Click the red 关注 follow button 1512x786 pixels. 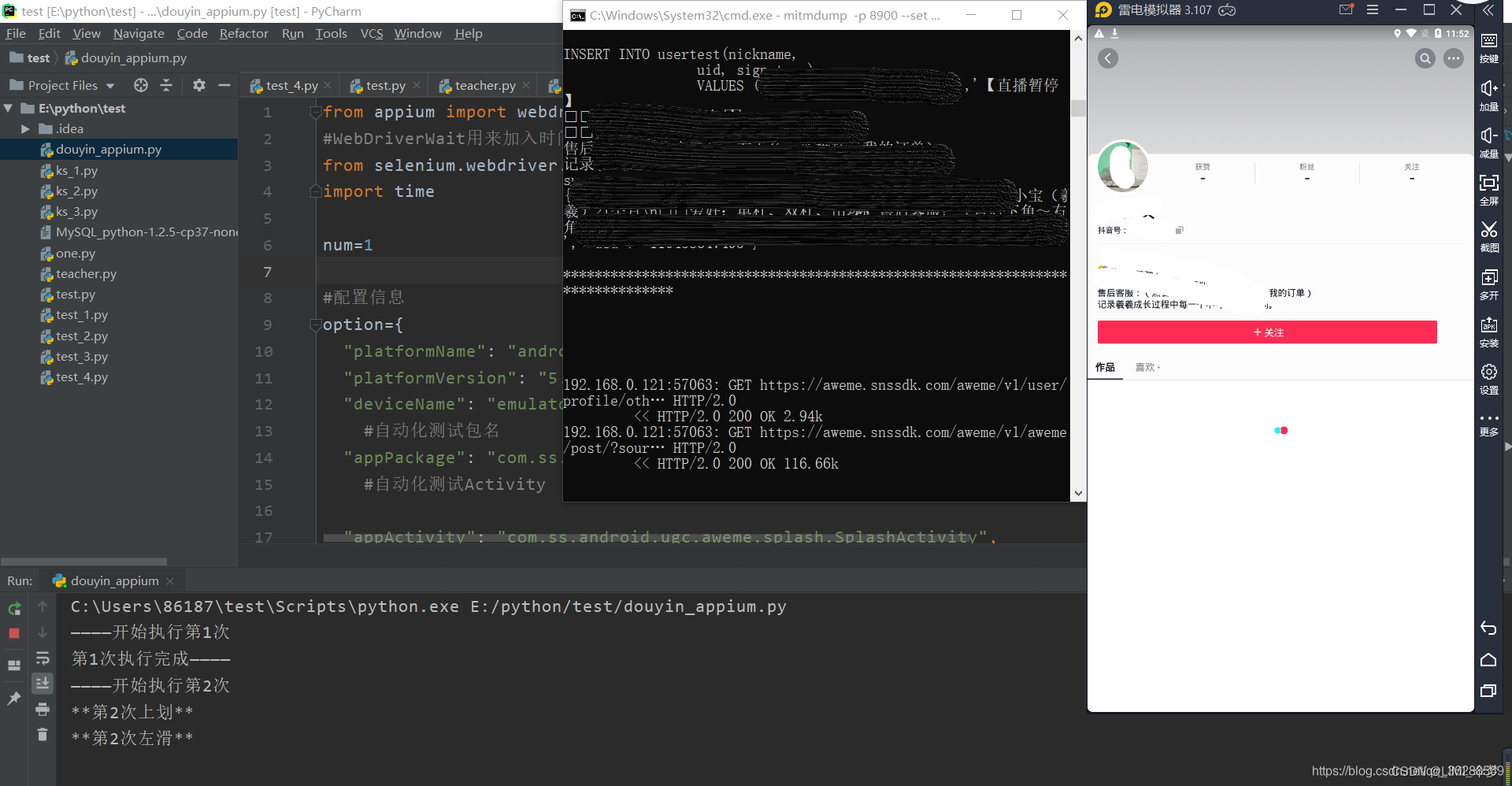(1267, 332)
